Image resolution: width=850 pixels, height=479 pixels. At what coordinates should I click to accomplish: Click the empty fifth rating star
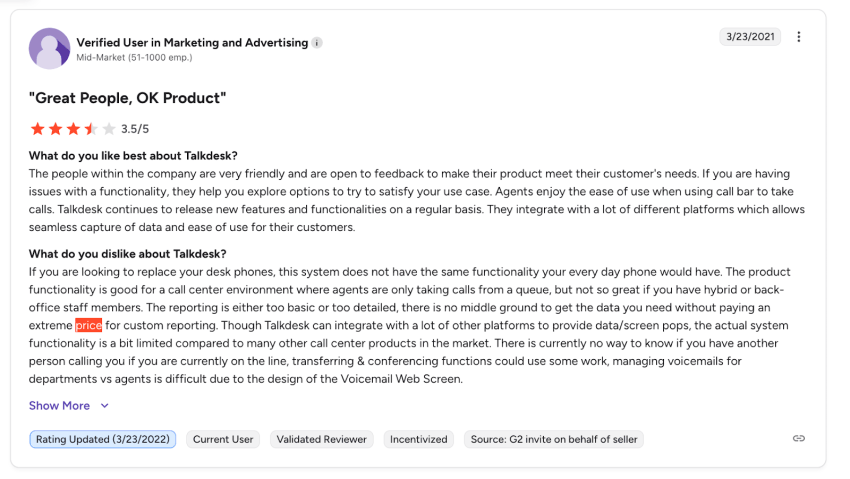pyautogui.click(x=109, y=129)
